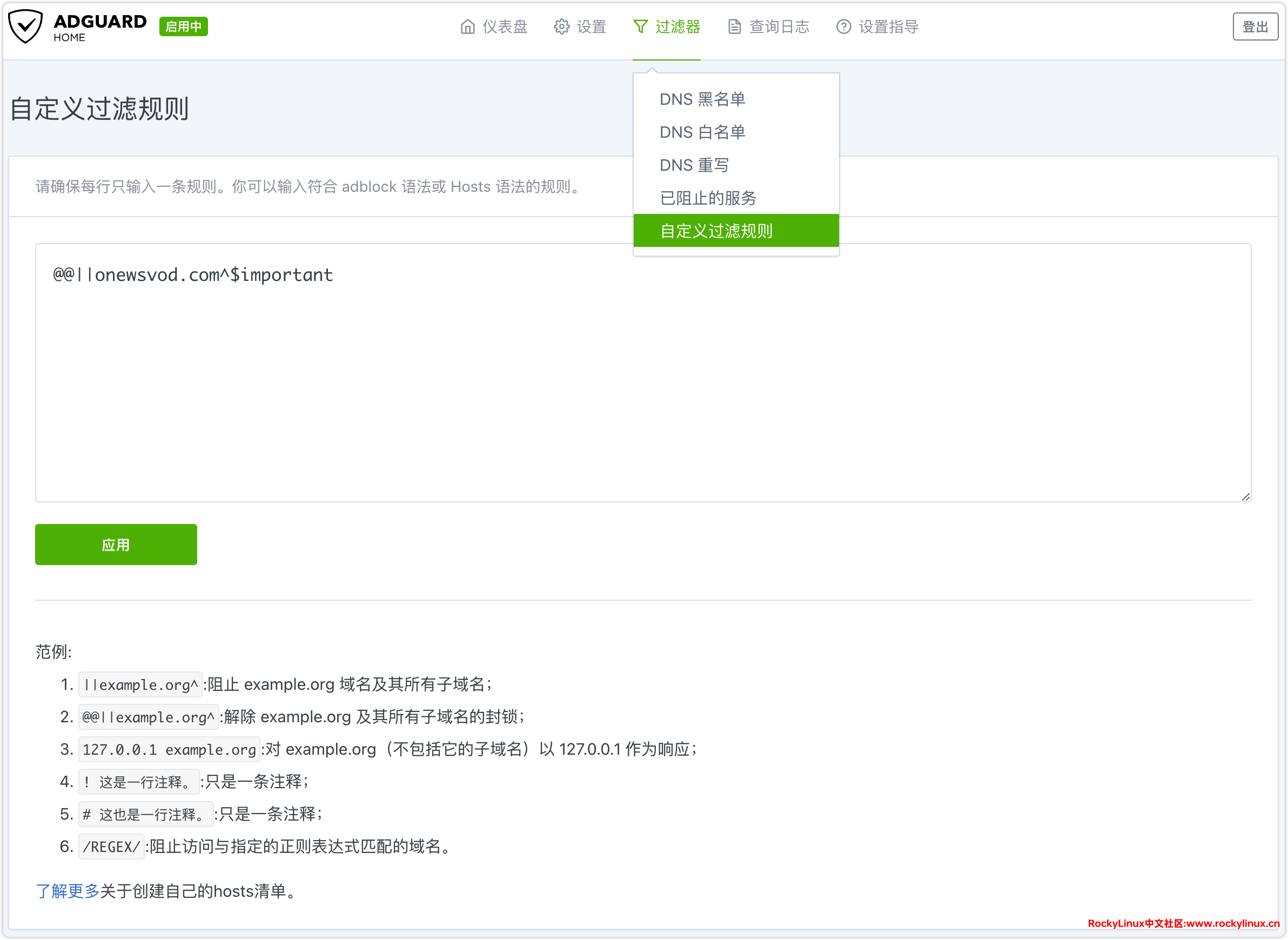The width and height of the screenshot is (1288, 940).
Task: Open the 了解更多 link
Action: (x=67, y=890)
